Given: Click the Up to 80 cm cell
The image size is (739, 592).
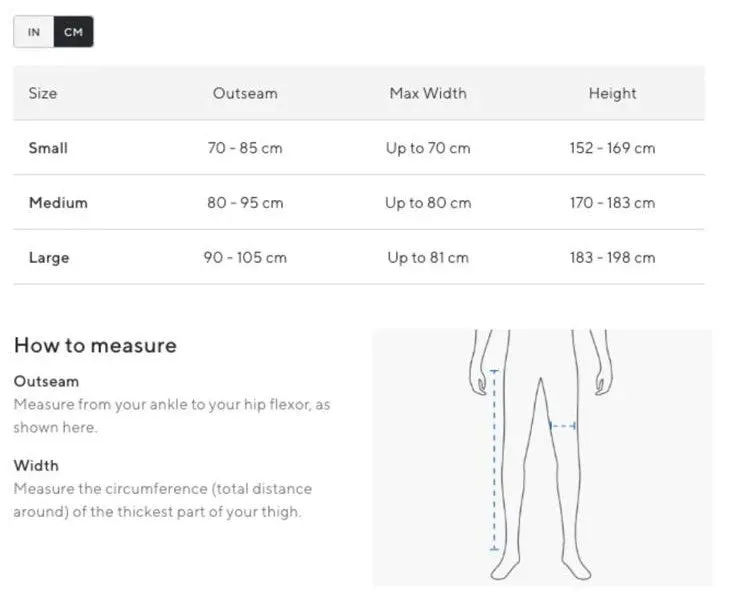Looking at the screenshot, I should tap(428, 203).
